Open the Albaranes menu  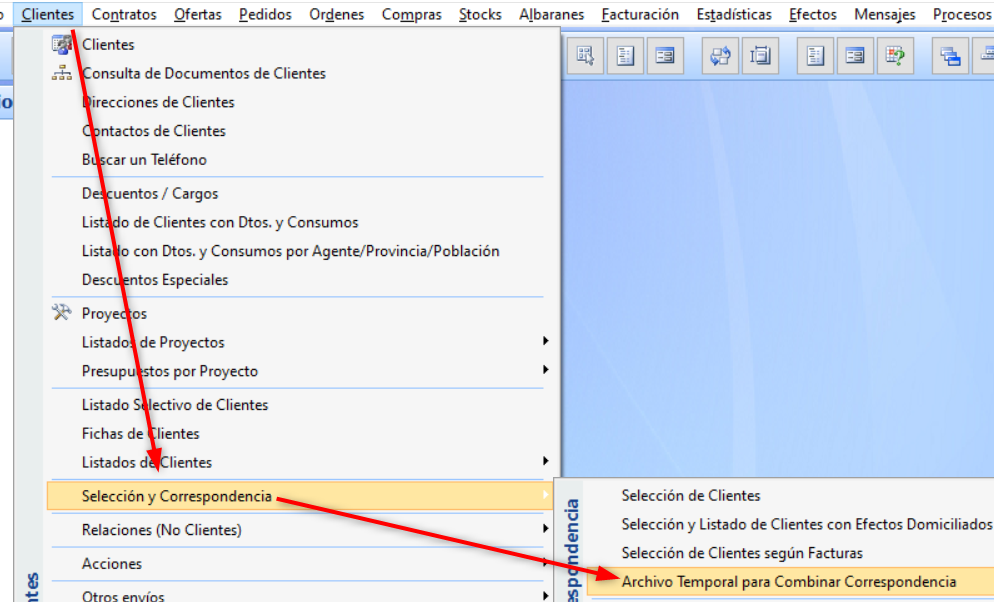pos(551,14)
